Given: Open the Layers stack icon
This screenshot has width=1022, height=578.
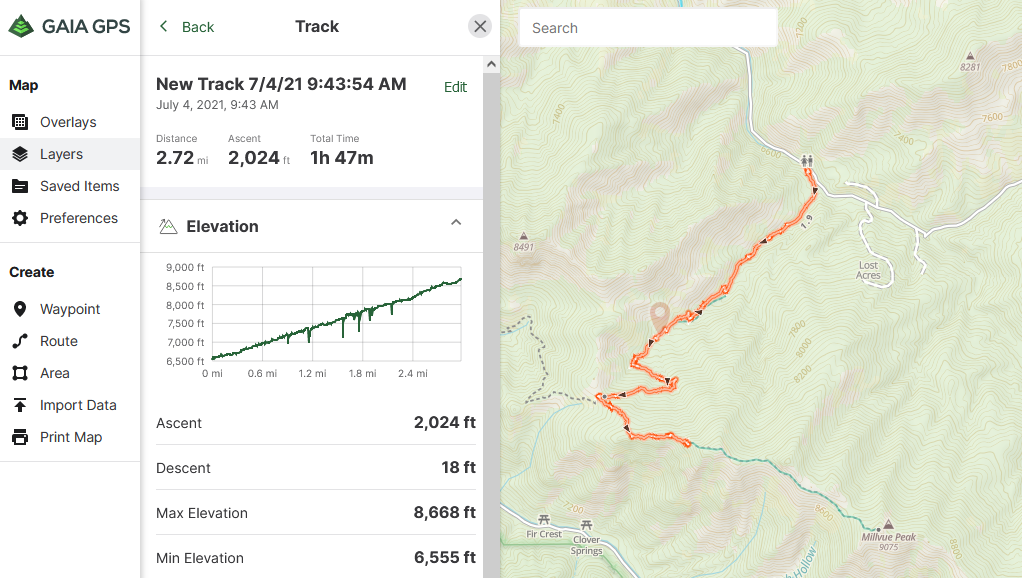Looking at the screenshot, I should [x=20, y=154].
